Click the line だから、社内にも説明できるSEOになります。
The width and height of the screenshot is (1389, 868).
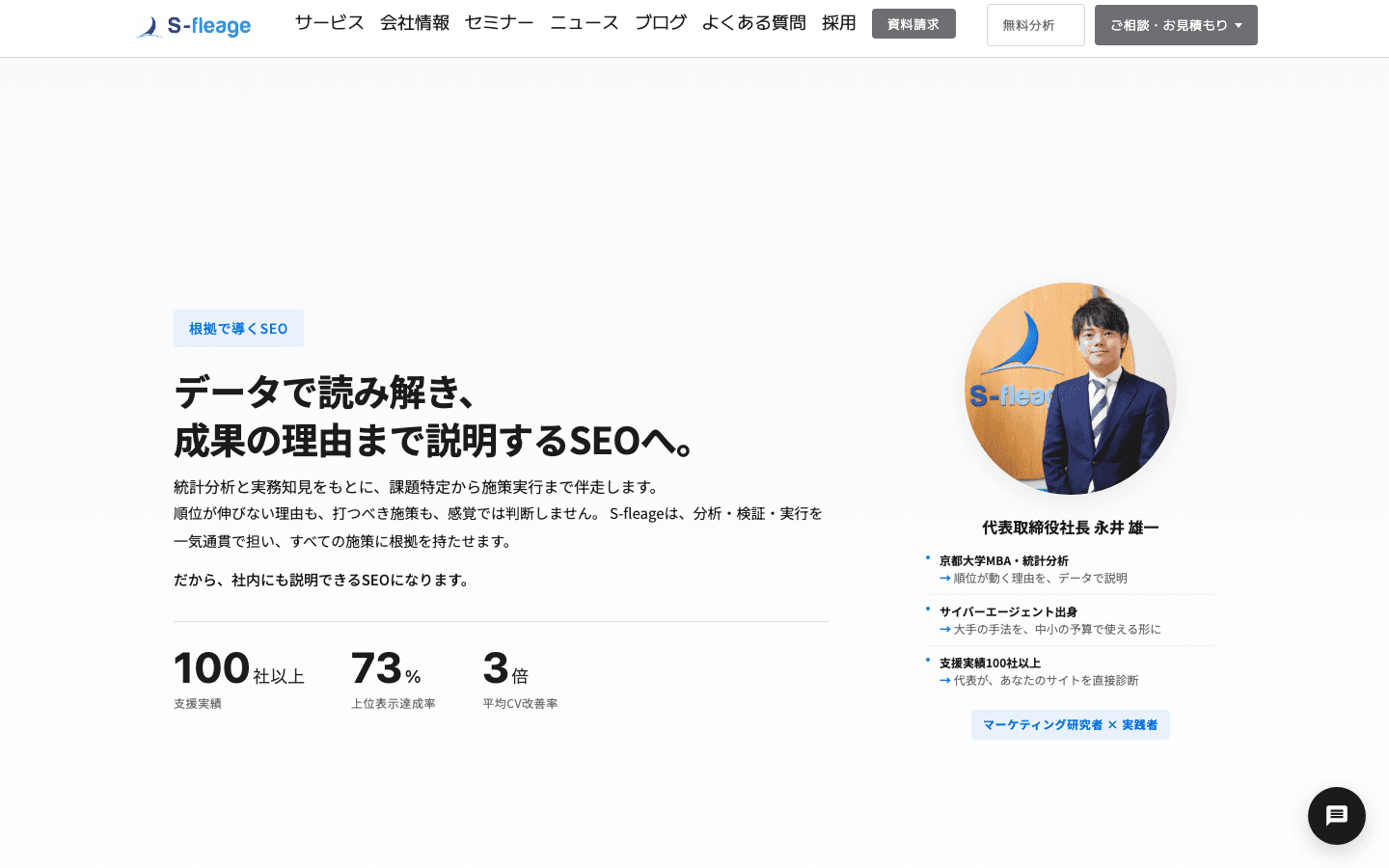323,580
